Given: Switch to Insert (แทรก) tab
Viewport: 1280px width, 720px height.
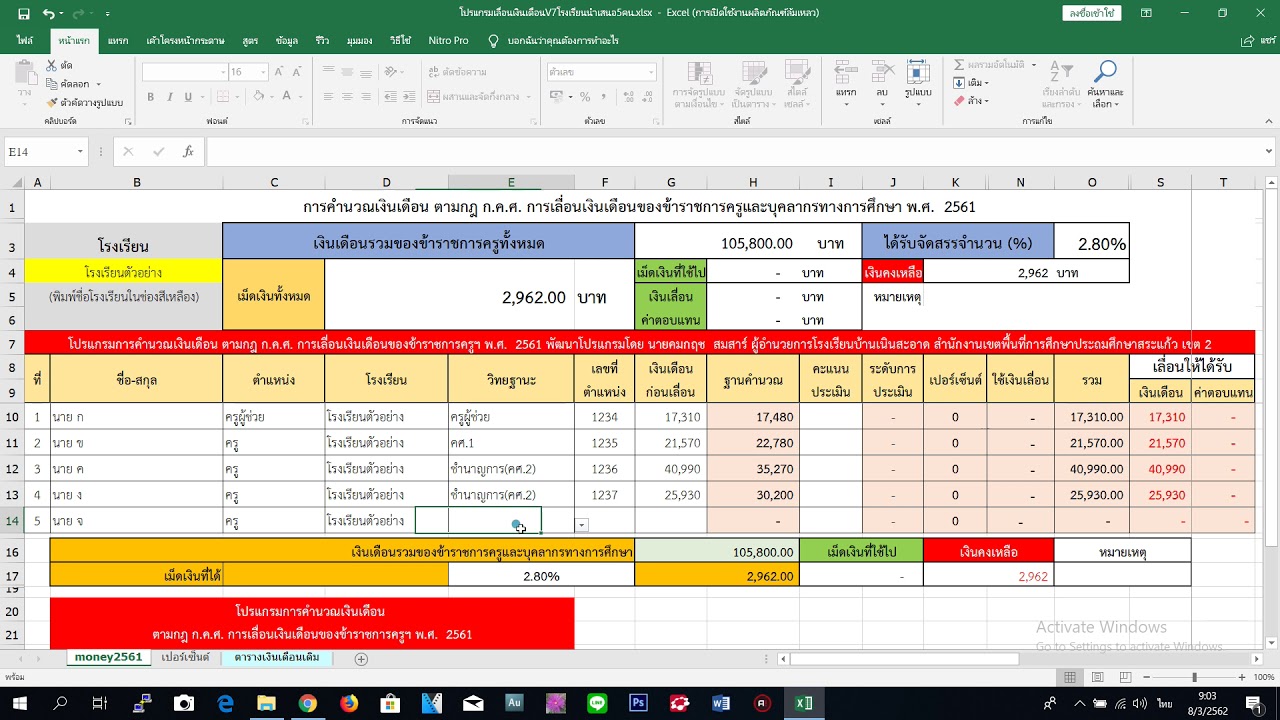Looking at the screenshot, I should tap(118, 41).
